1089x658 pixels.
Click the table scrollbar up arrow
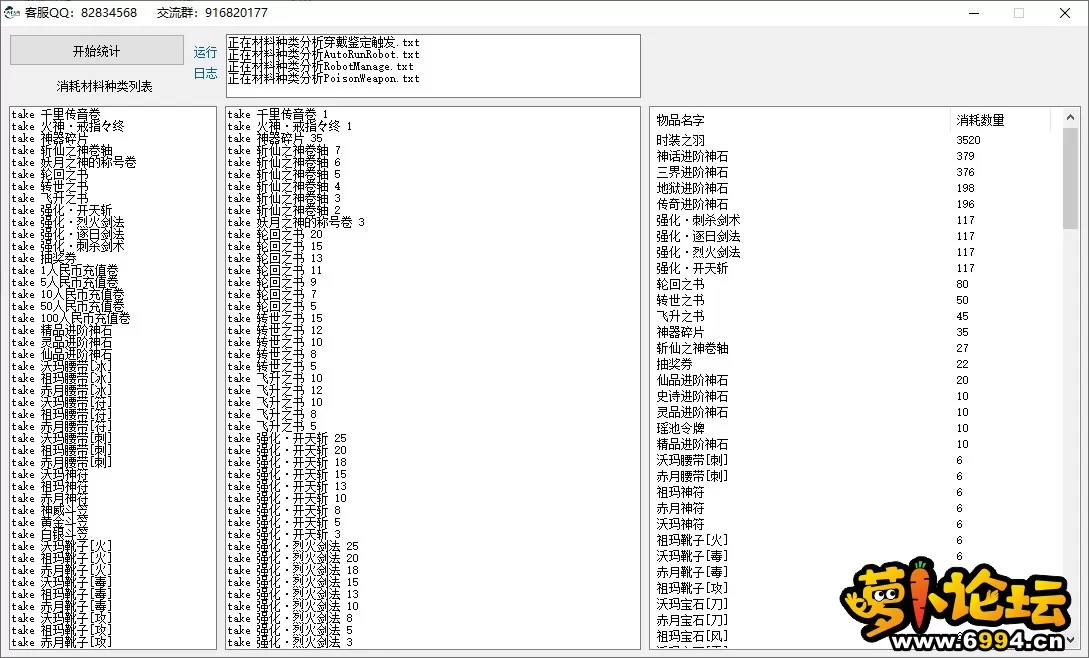tap(1070, 117)
